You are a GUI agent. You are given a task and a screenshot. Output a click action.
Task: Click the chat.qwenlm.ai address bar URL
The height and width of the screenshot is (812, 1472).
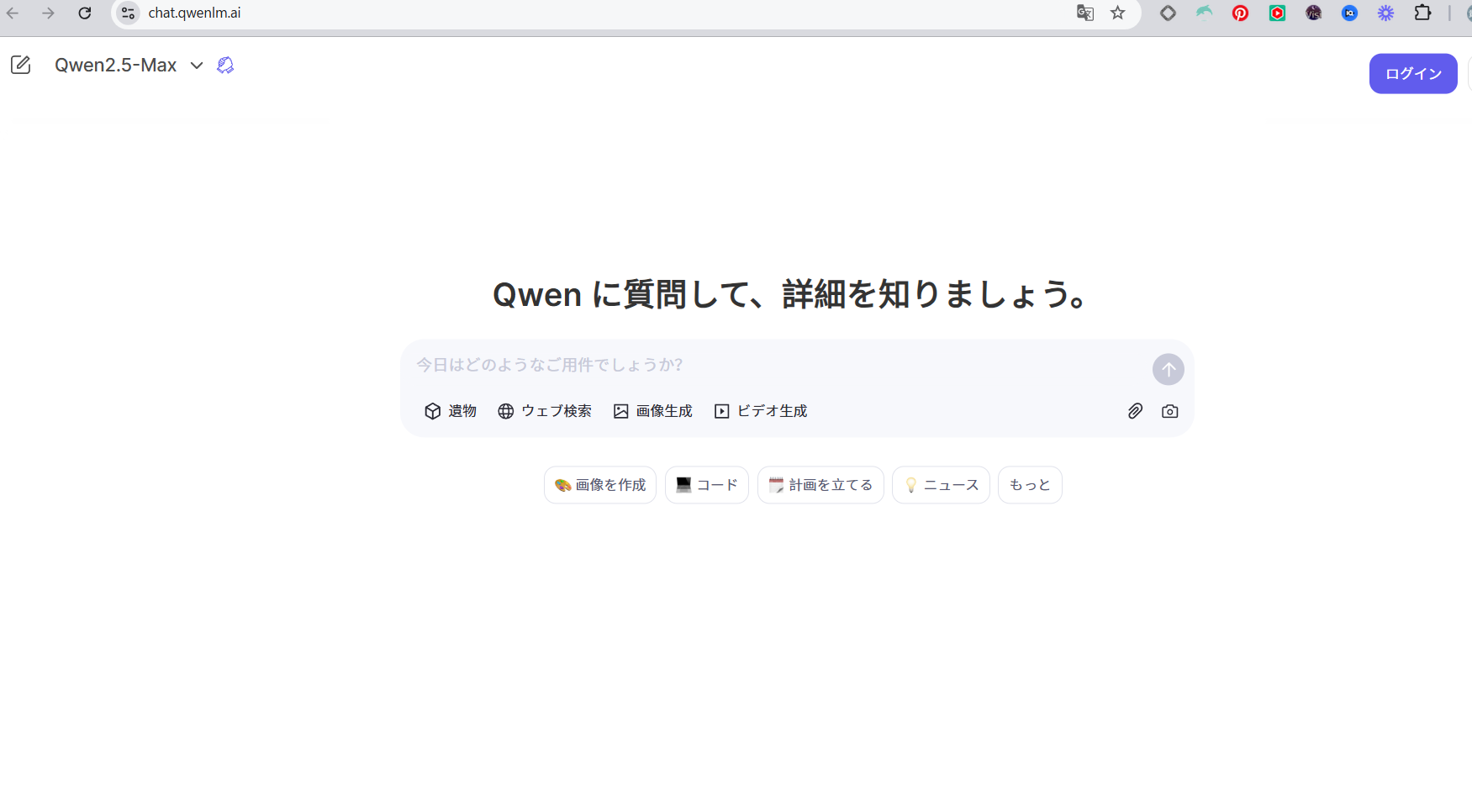point(194,13)
